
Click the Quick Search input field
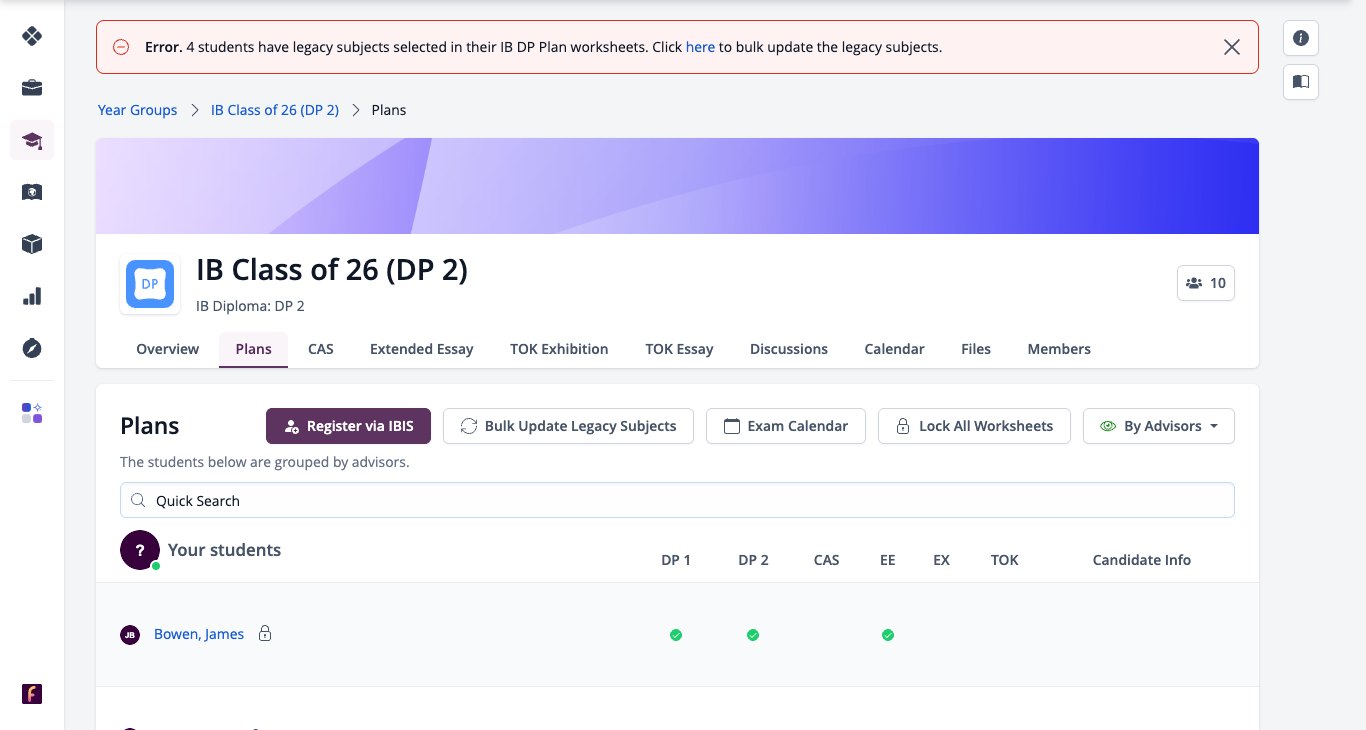click(677, 501)
